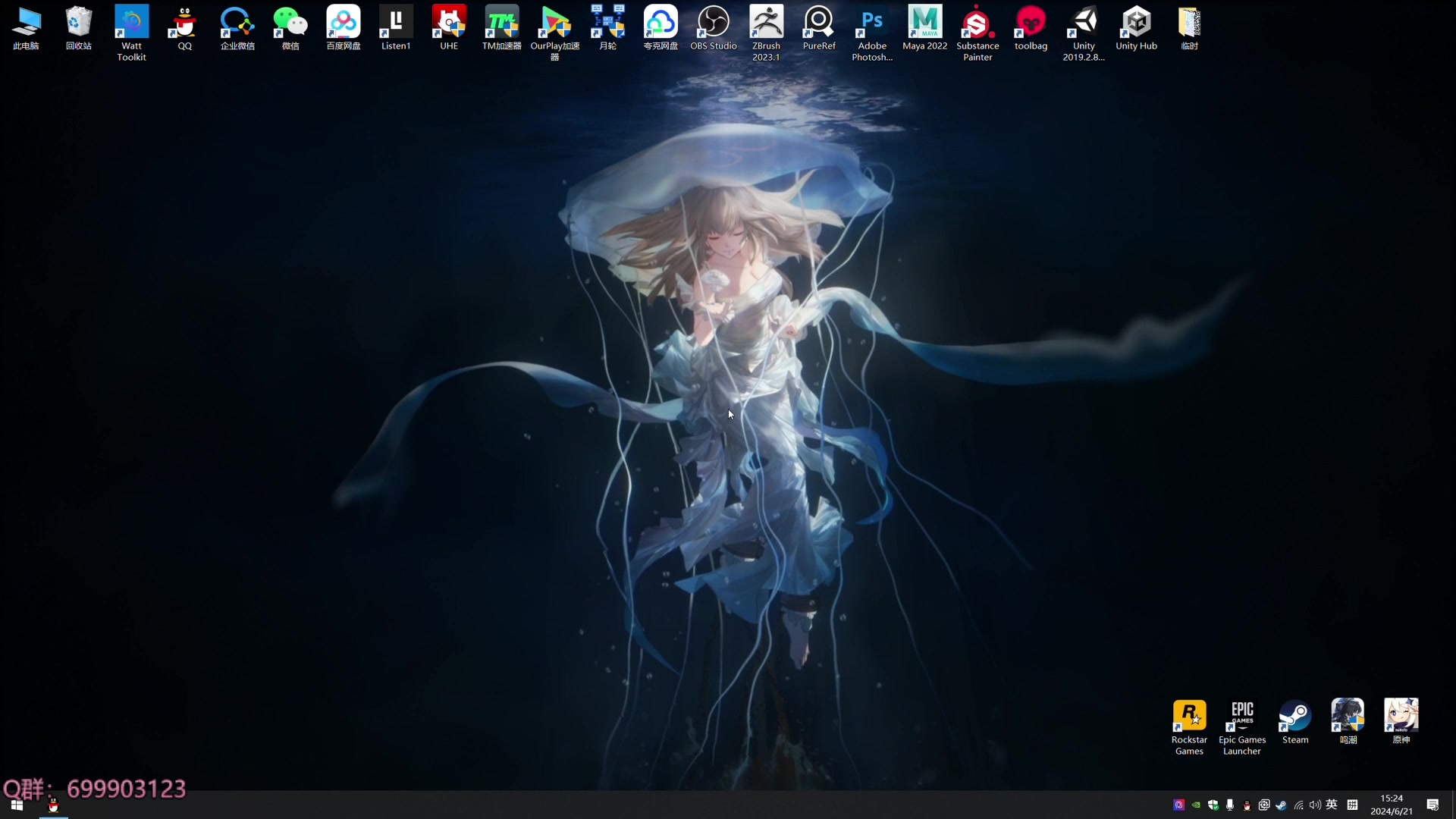Image resolution: width=1456 pixels, height=819 pixels.
Task: Open the notification center icon
Action: pyautogui.click(x=1432, y=805)
